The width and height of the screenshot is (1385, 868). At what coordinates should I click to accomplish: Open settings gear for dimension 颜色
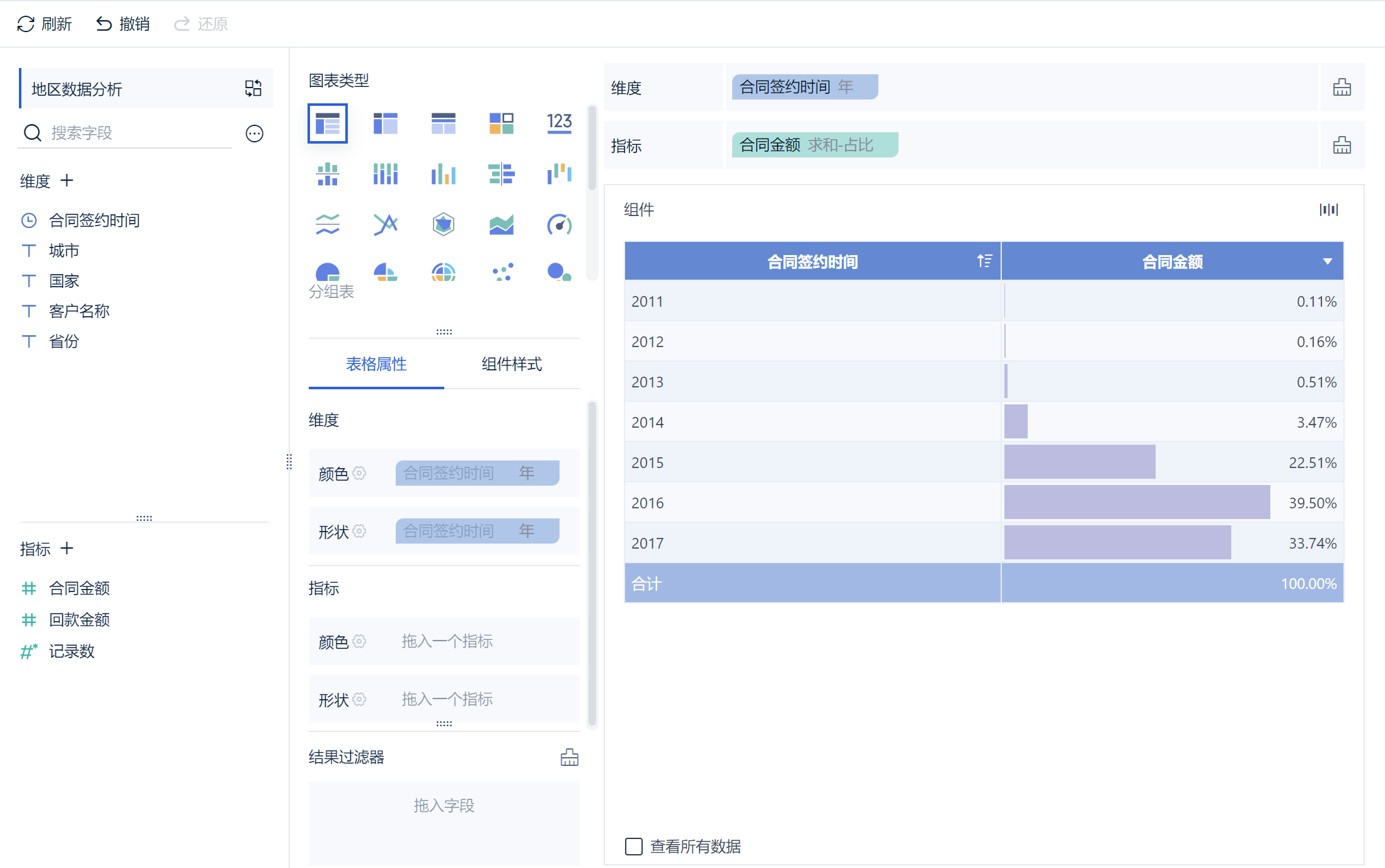point(359,473)
